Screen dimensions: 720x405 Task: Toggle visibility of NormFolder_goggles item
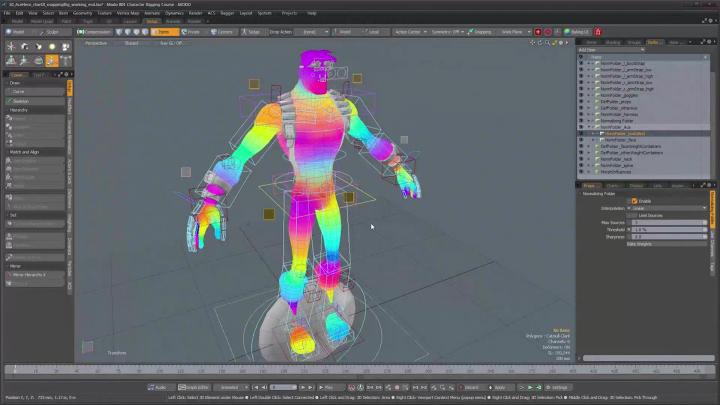(582, 95)
